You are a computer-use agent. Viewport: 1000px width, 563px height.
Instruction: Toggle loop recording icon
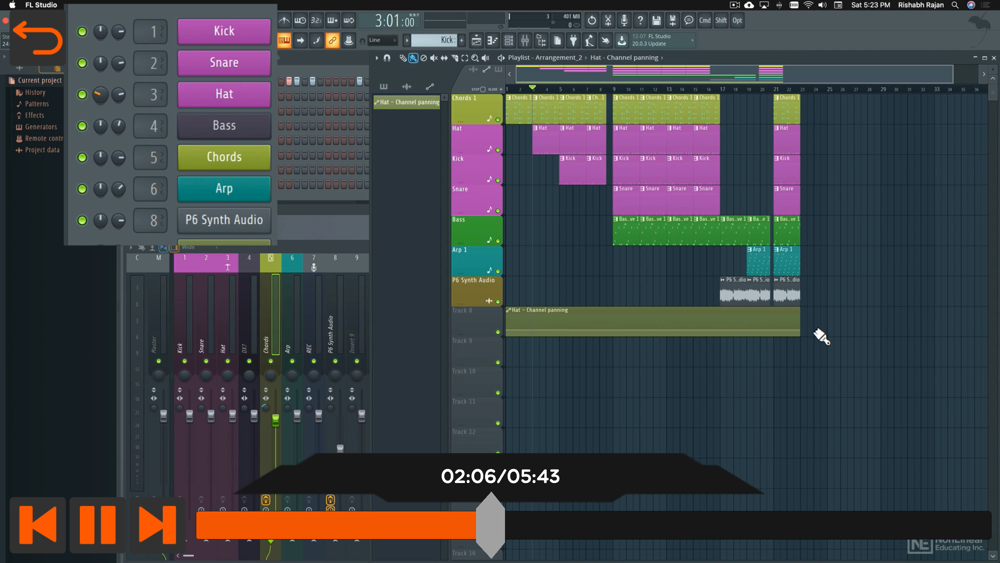[349, 20]
